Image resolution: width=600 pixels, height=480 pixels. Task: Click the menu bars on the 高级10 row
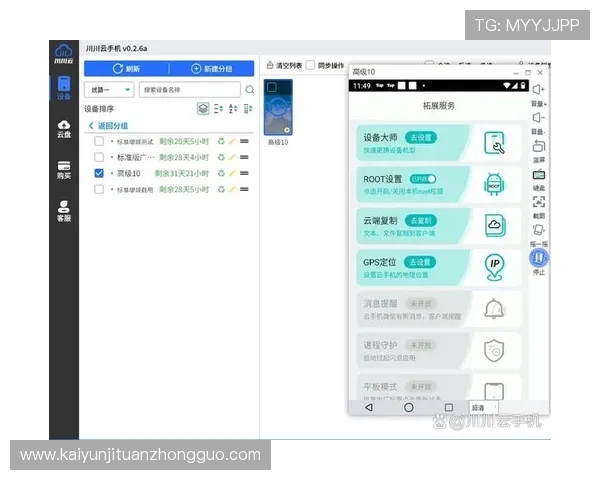coord(244,173)
